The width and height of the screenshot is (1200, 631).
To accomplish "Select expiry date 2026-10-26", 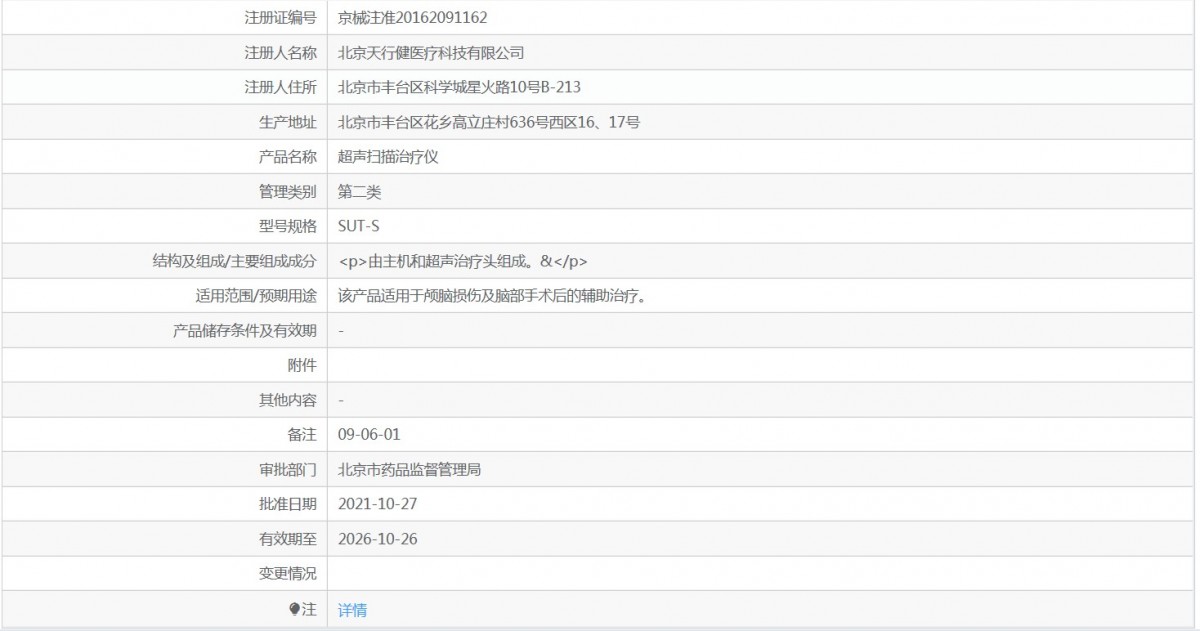I will pyautogui.click(x=378, y=539).
